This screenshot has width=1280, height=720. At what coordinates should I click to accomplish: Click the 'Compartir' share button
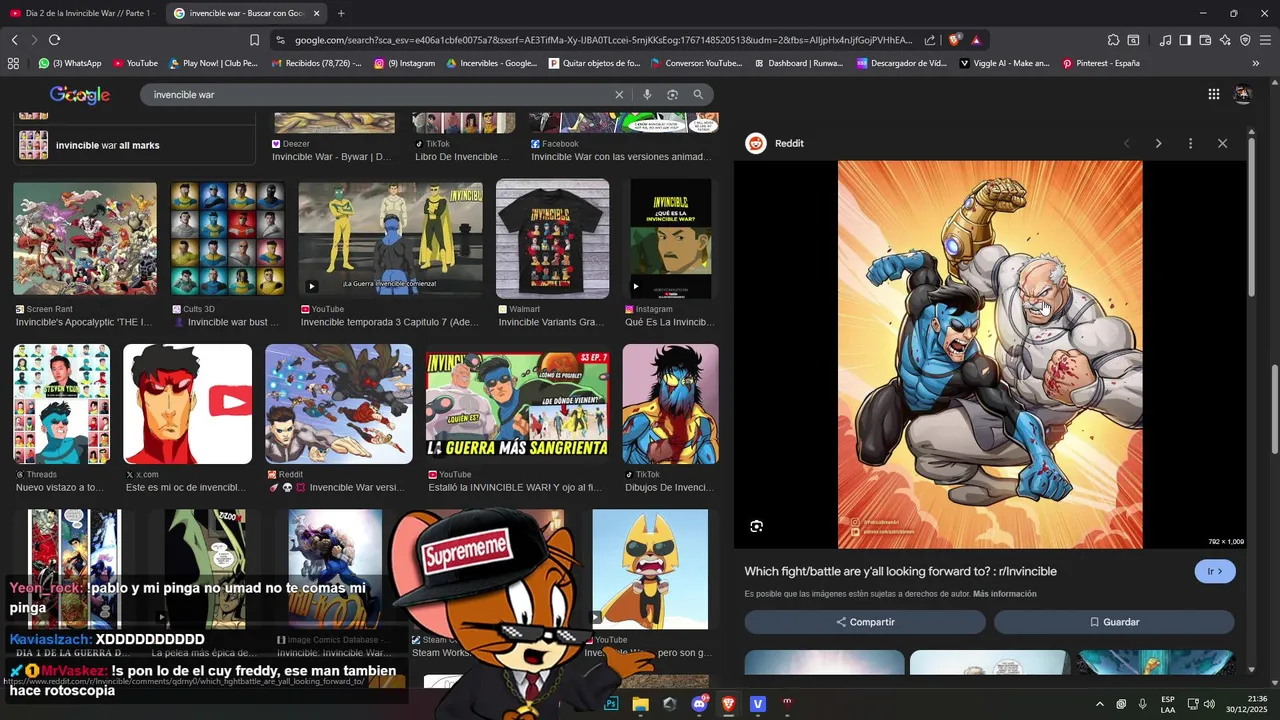tap(865, 622)
